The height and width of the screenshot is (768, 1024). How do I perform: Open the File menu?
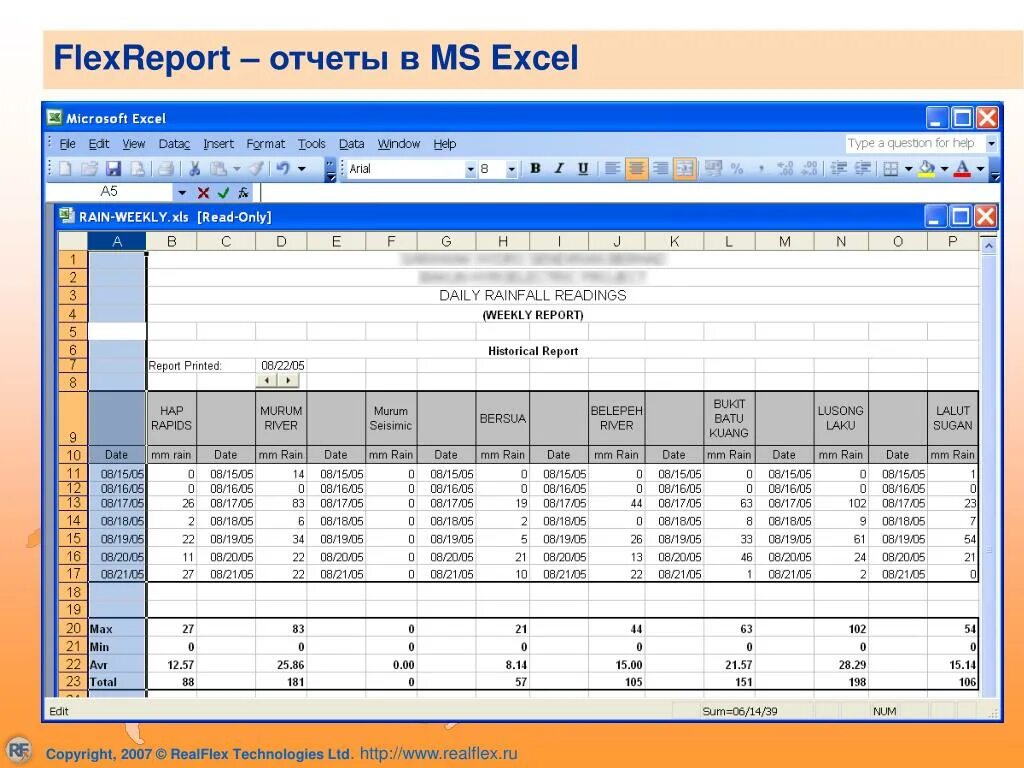(x=67, y=144)
